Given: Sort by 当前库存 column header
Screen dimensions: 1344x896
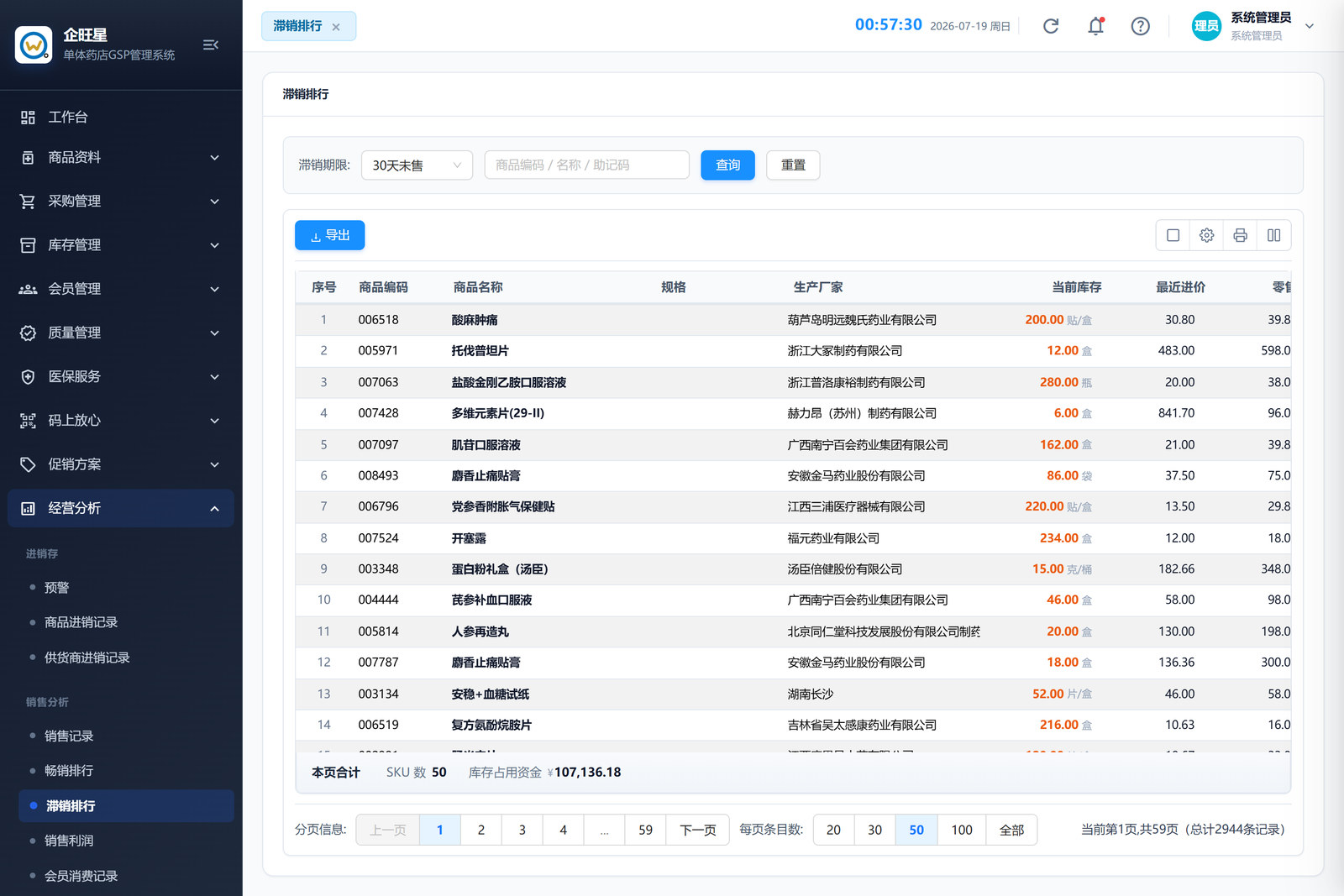Looking at the screenshot, I should pos(1077,287).
